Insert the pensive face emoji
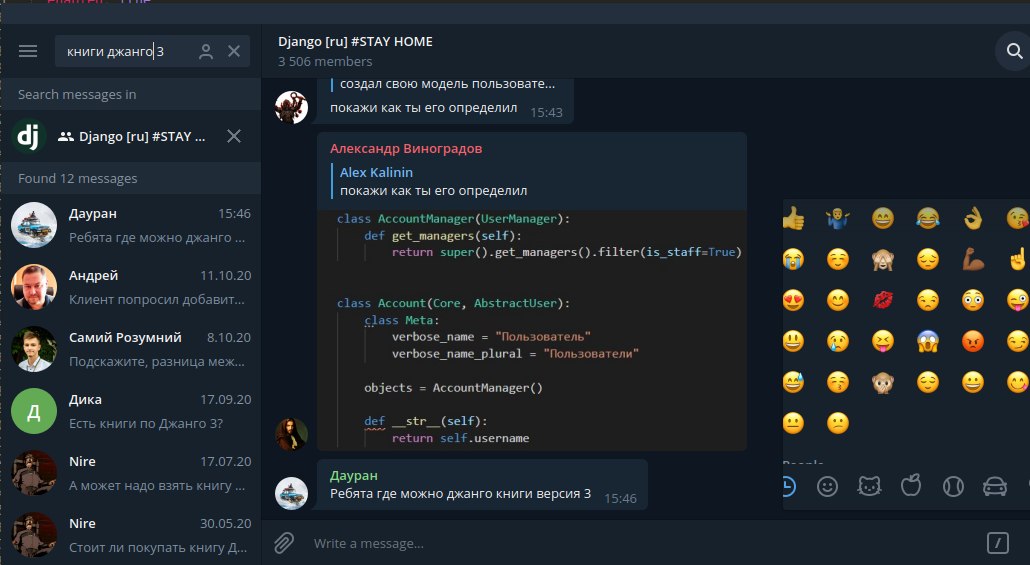This screenshot has width=1030, height=565. [x=928, y=260]
